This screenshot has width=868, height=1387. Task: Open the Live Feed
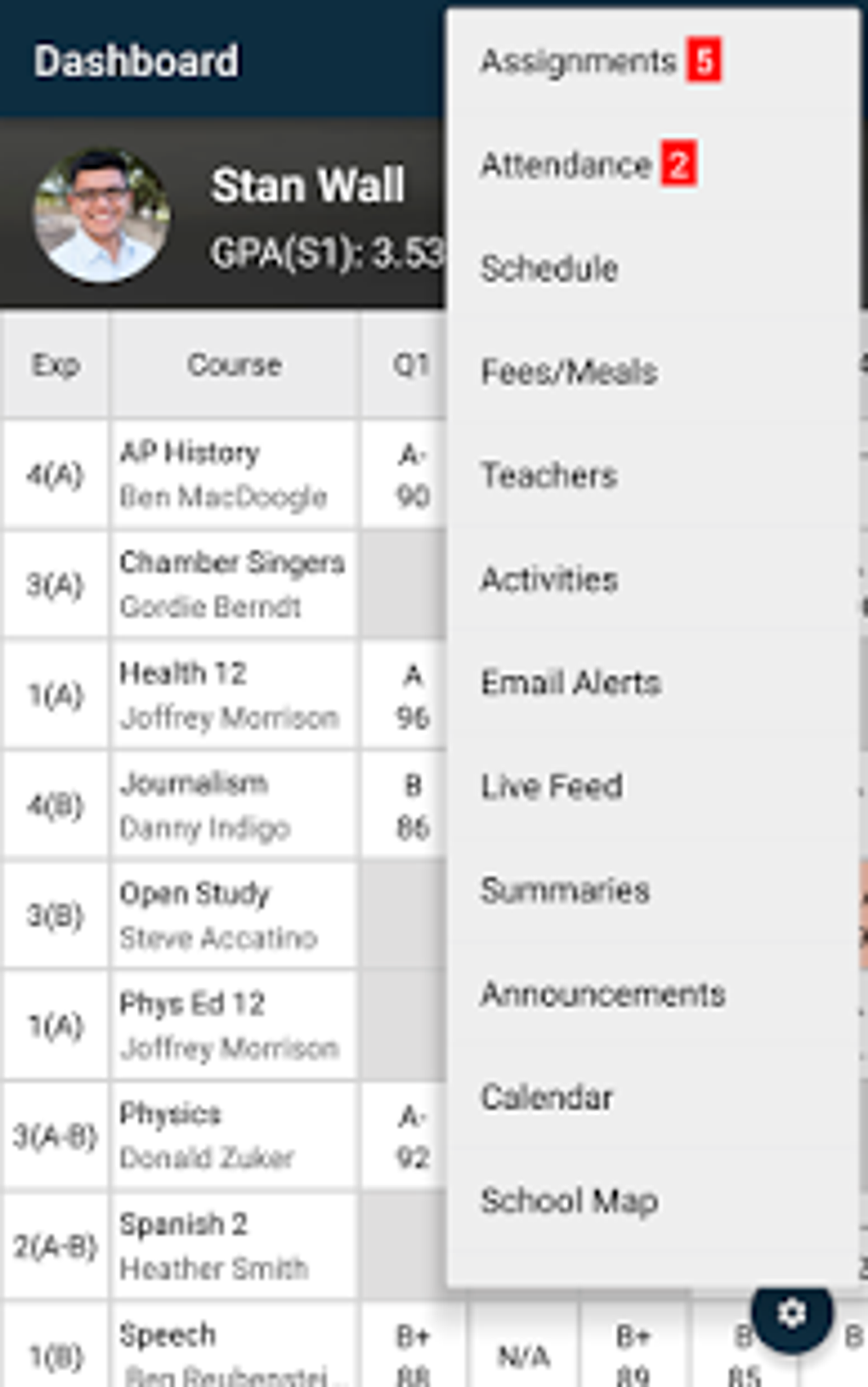click(x=551, y=786)
